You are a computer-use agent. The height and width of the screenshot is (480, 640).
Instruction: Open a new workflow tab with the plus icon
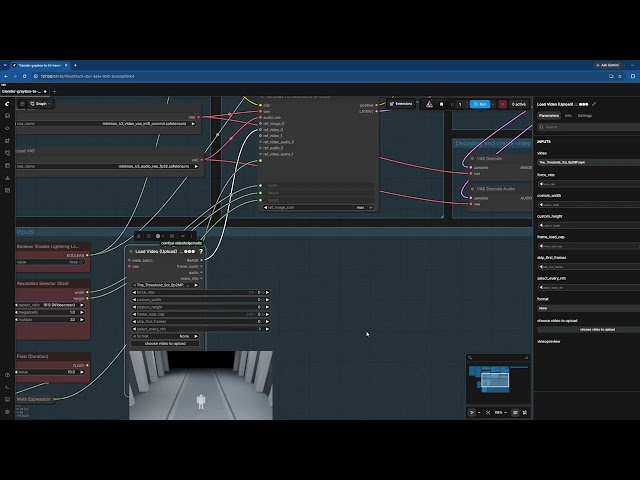point(54,91)
